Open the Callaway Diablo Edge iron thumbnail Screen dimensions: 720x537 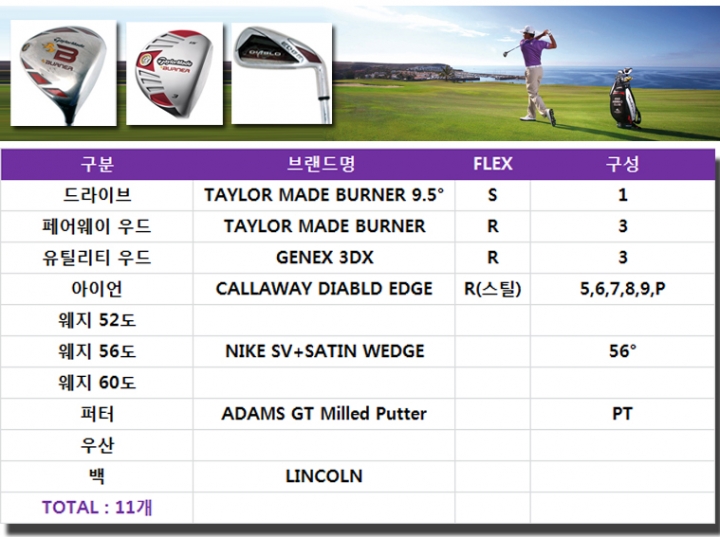click(x=282, y=73)
